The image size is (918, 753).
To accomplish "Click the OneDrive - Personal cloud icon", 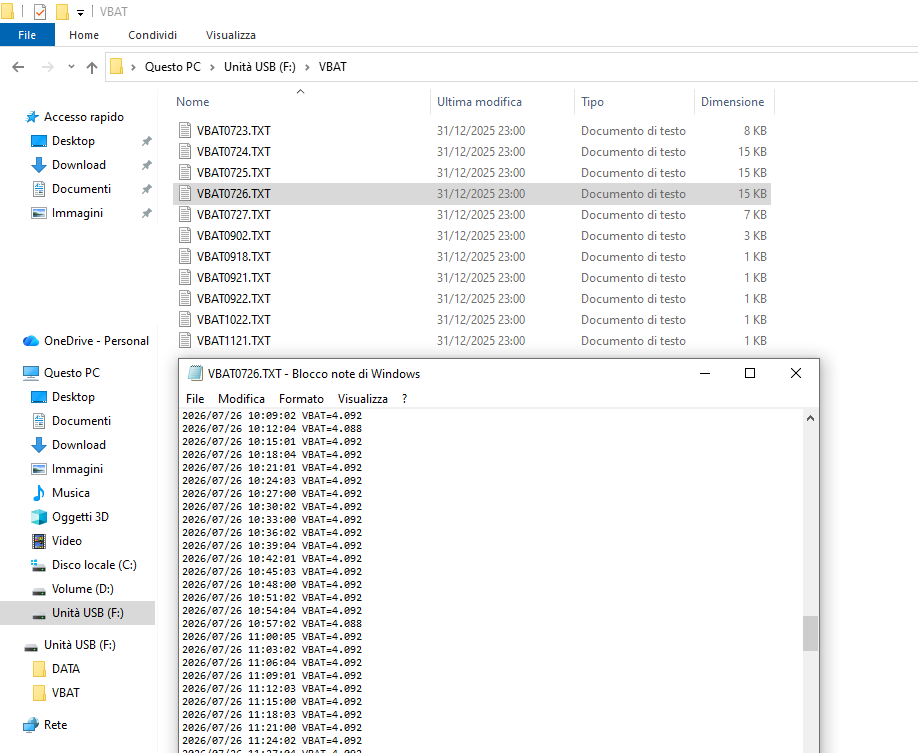I will point(31,341).
